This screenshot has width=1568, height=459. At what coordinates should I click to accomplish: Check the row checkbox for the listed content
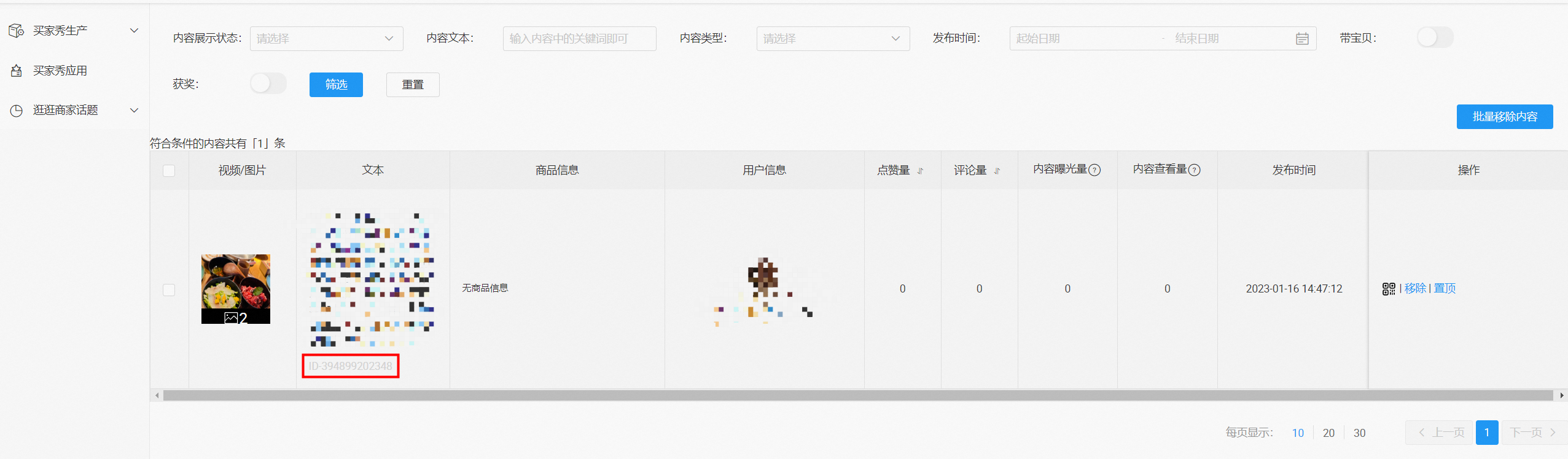tap(169, 289)
